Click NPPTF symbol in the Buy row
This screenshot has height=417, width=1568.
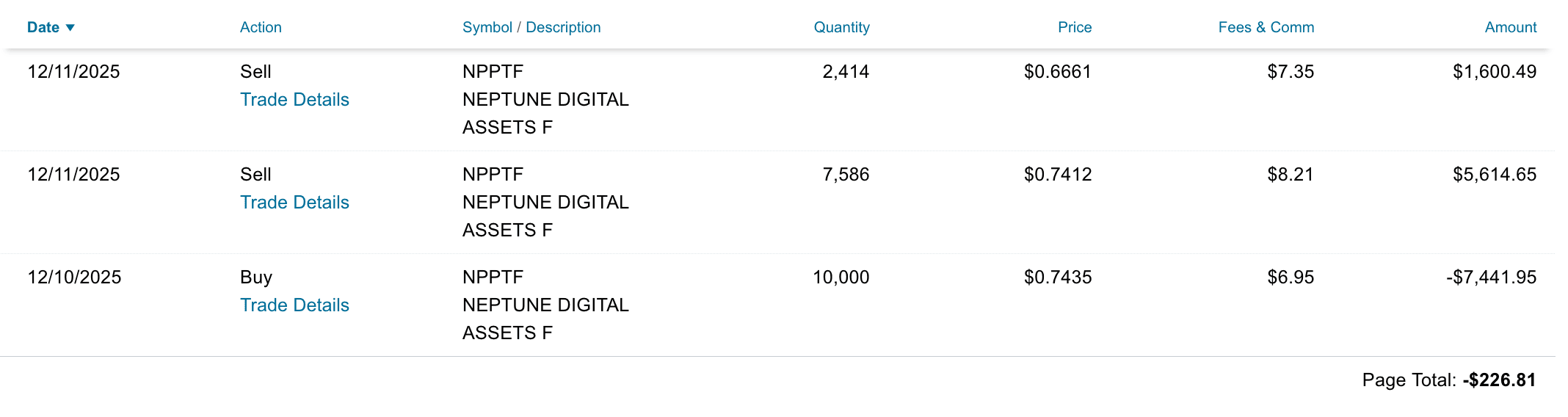click(x=493, y=278)
